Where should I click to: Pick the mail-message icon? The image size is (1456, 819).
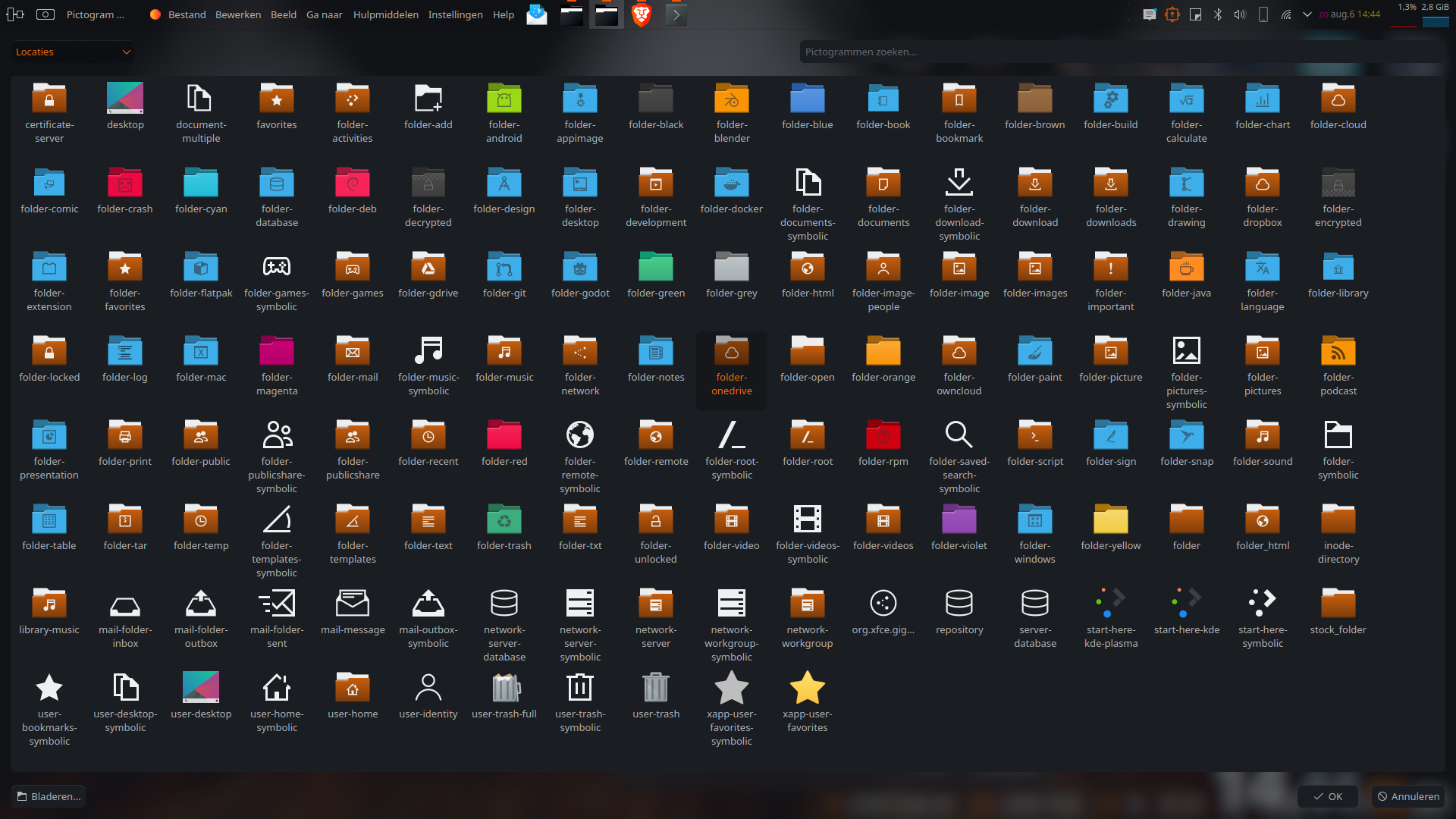point(352,604)
